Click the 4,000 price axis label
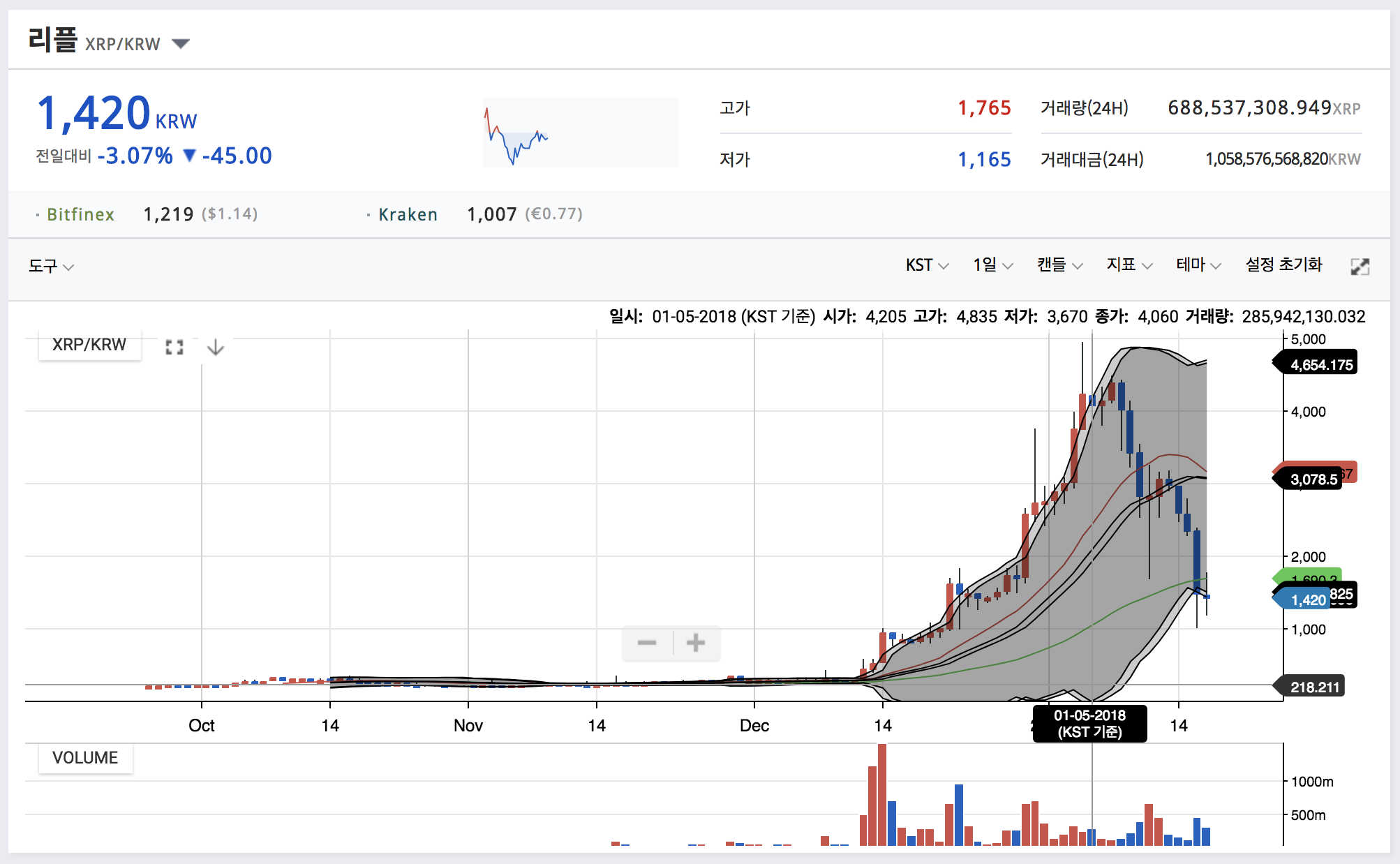Image resolution: width=1400 pixels, height=864 pixels. click(1308, 412)
